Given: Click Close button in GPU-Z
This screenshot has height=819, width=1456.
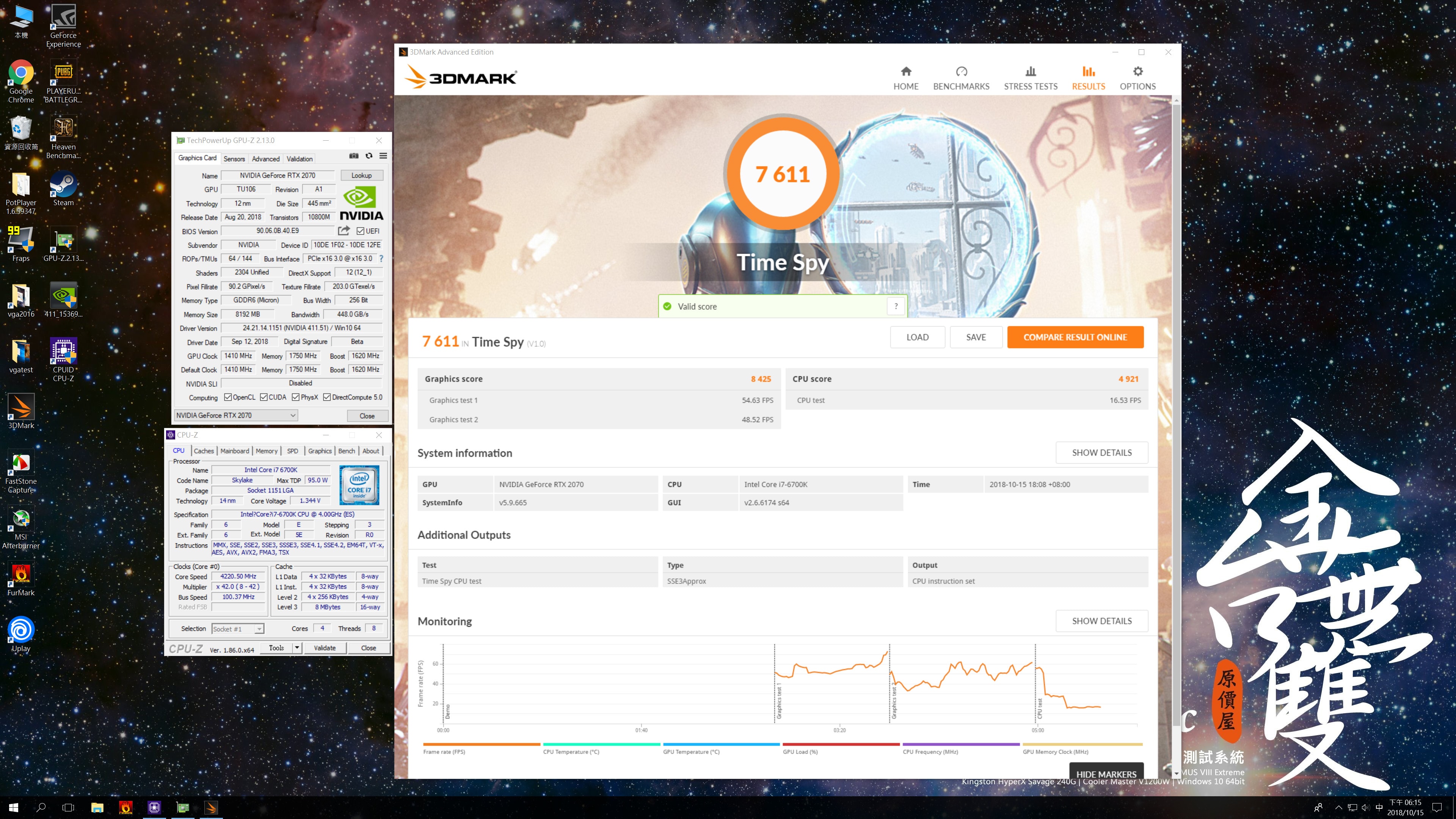Looking at the screenshot, I should point(367,416).
